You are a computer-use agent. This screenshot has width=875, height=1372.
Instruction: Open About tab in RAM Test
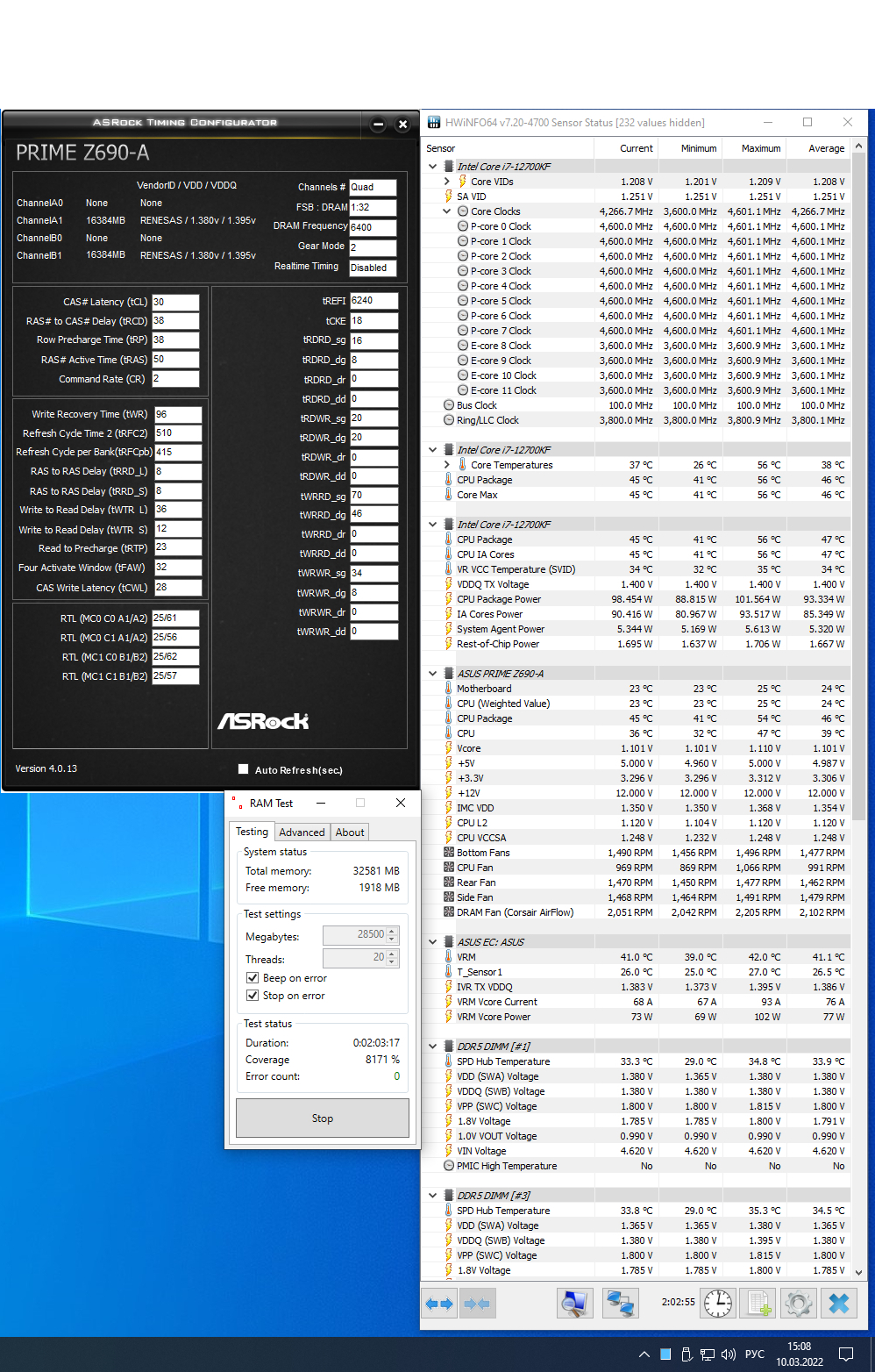pos(350,832)
